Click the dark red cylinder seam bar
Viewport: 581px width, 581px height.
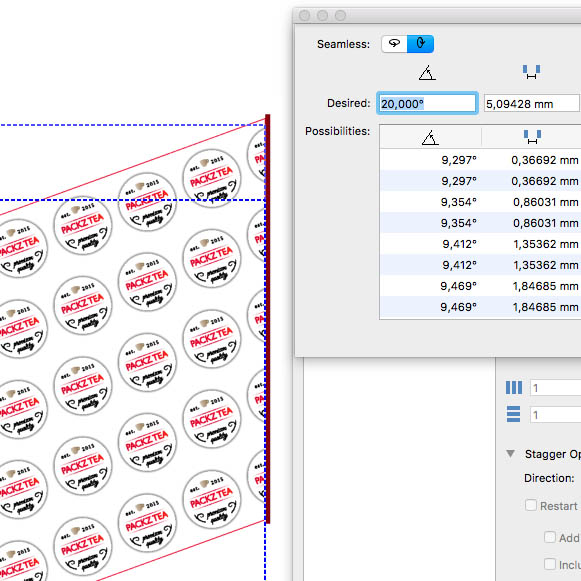[x=268, y=319]
